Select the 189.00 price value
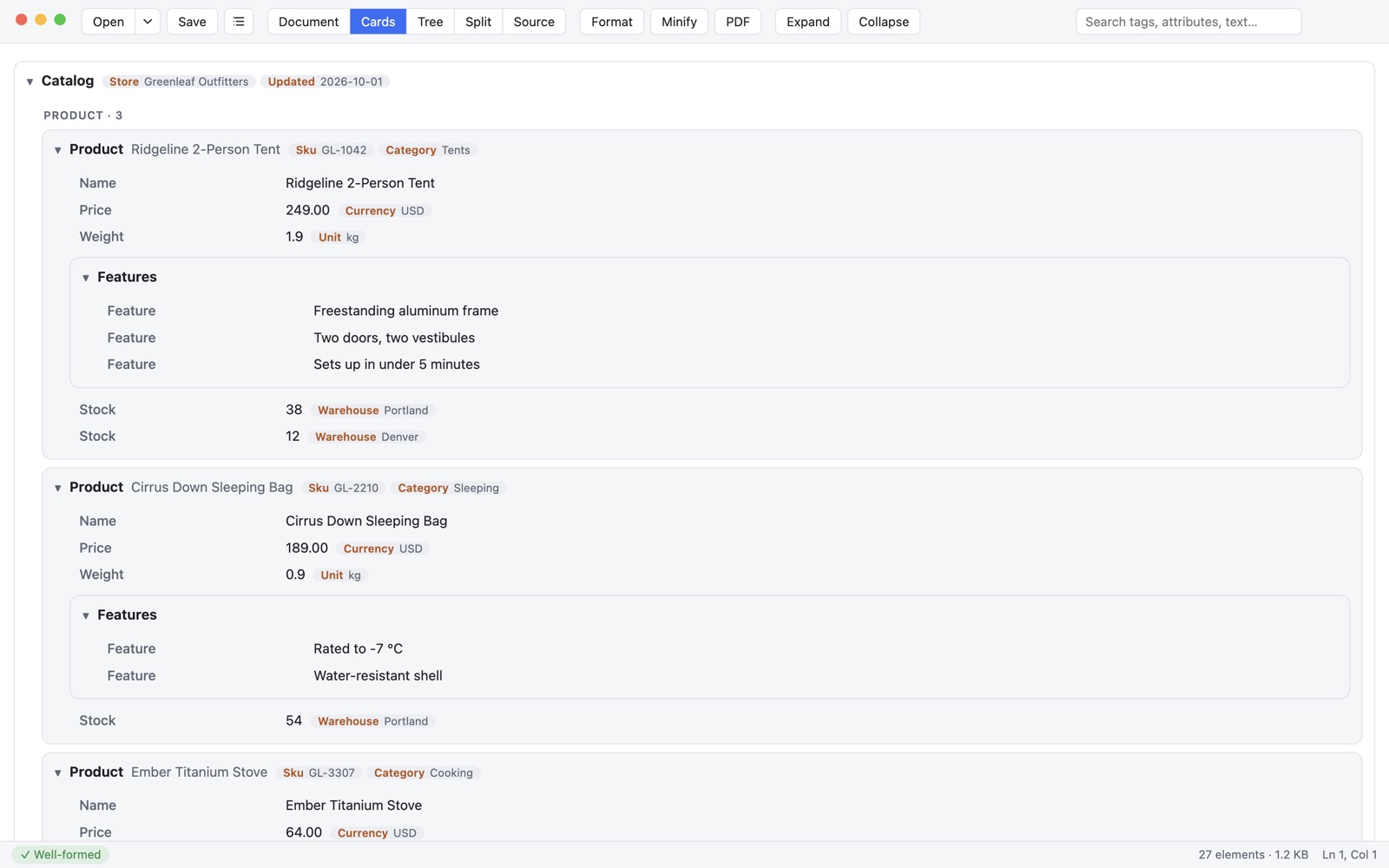 click(306, 548)
